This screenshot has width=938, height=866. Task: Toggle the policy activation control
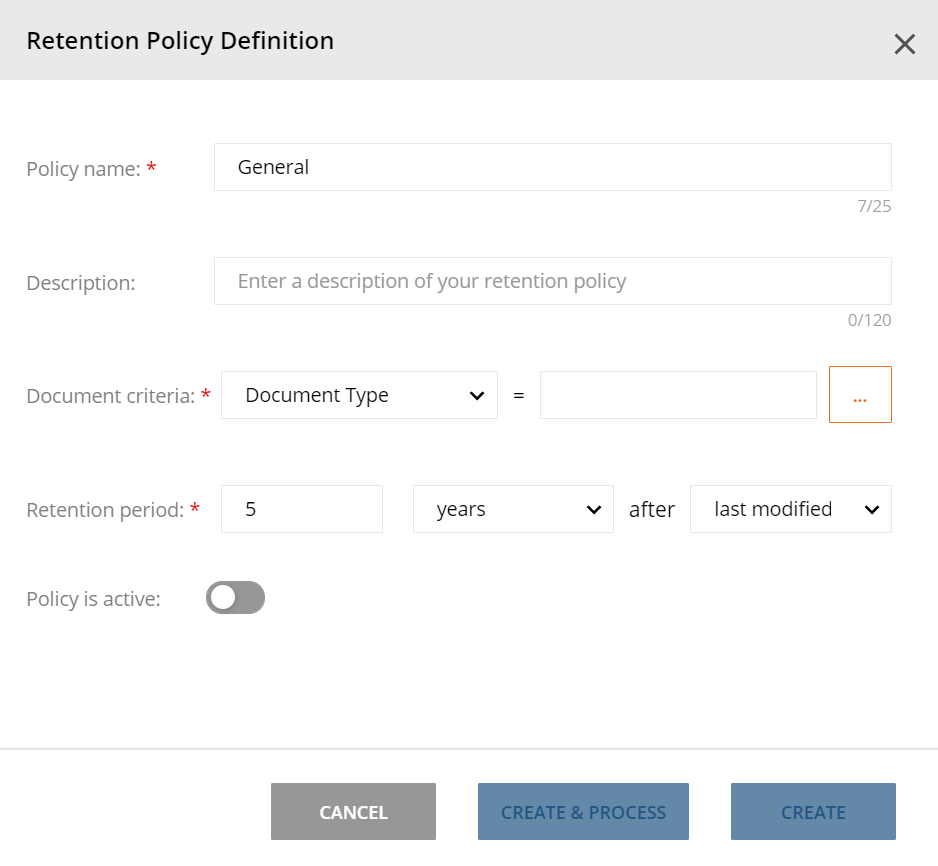click(235, 597)
